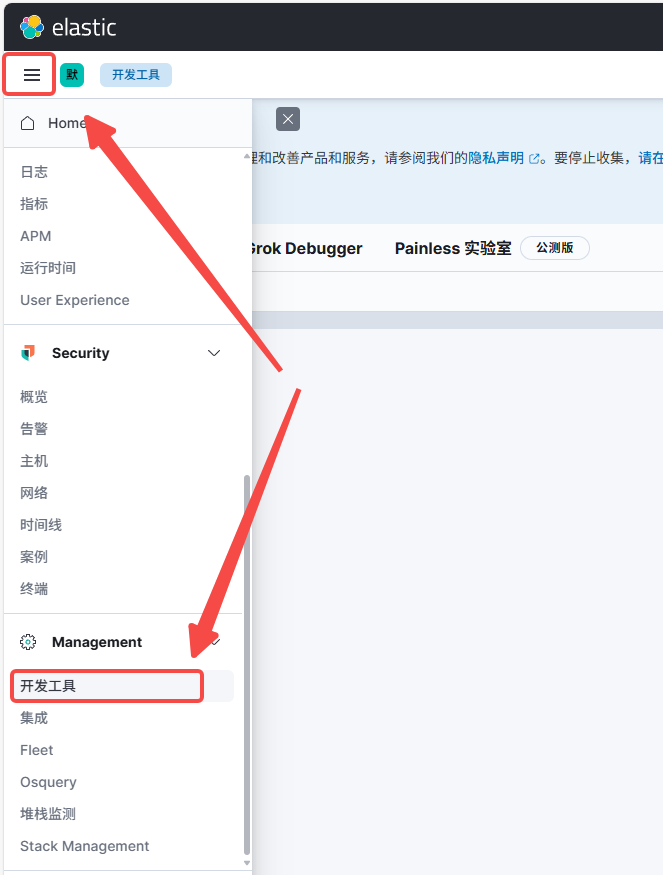Click the Home house icon
The height and width of the screenshot is (875, 663).
27,123
